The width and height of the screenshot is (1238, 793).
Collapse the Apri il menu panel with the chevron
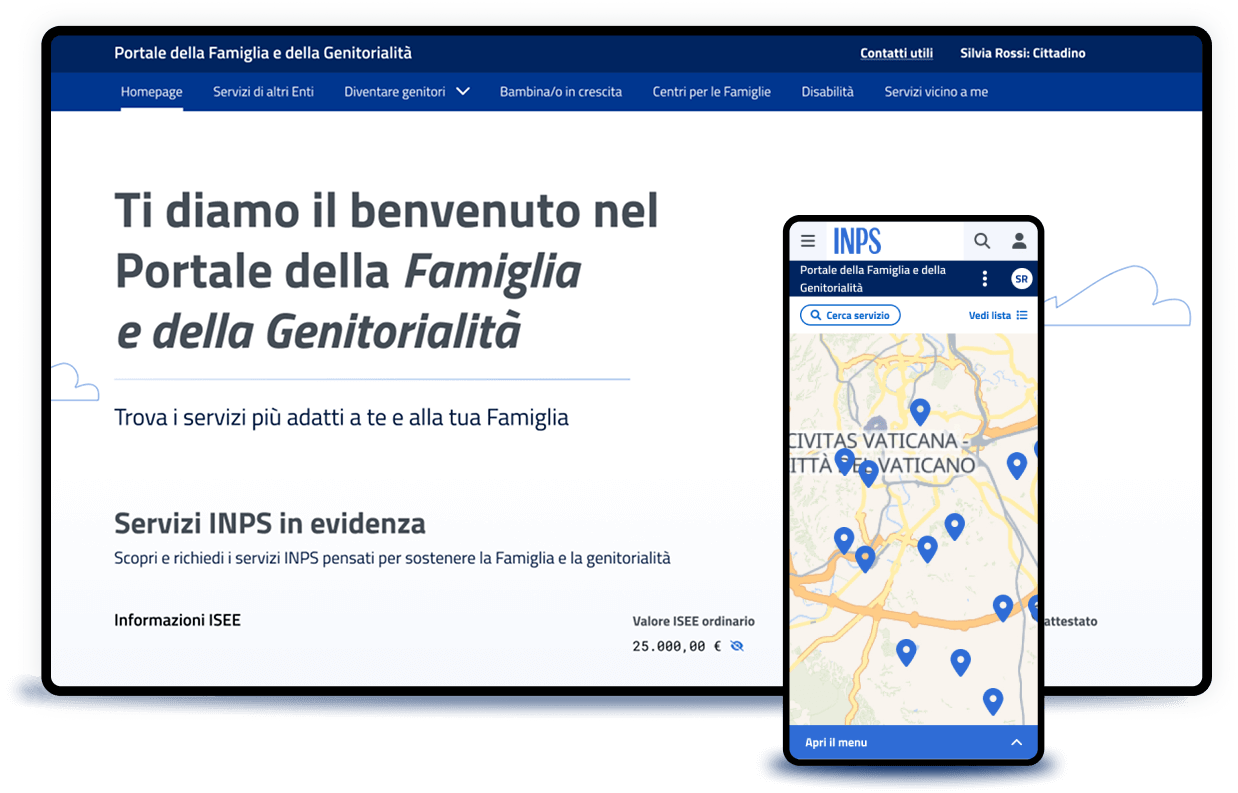pos(1017,742)
